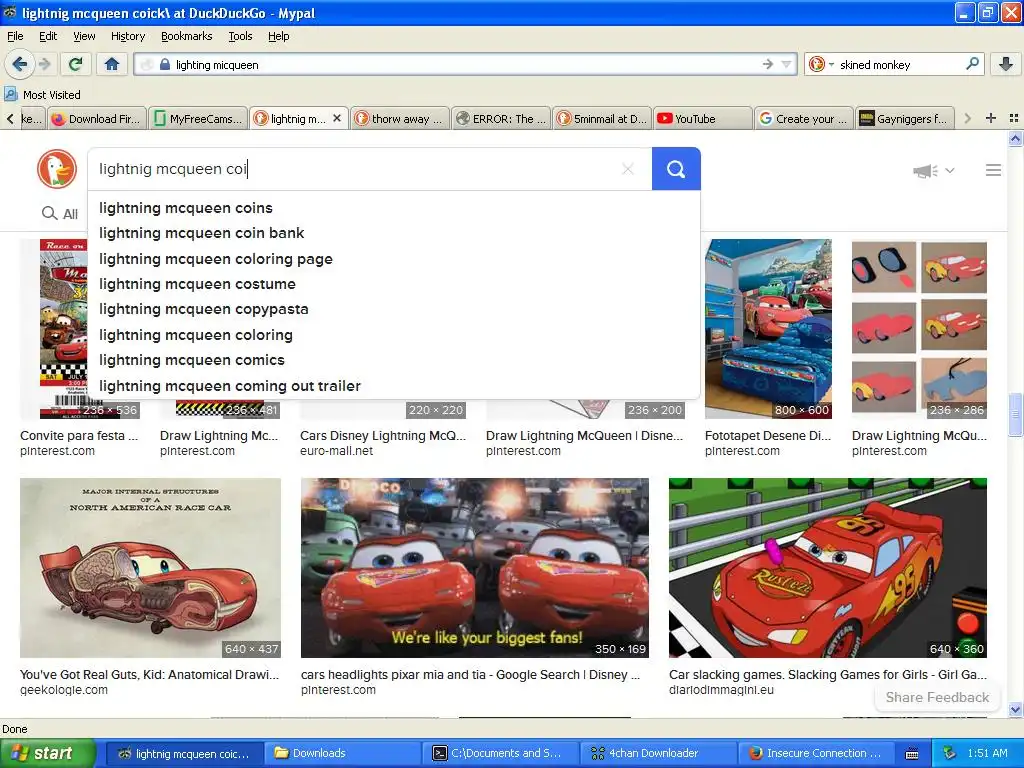Viewport: 1024px width, 768px height.
Task: Click the Share Feedback button
Action: [x=937, y=697]
